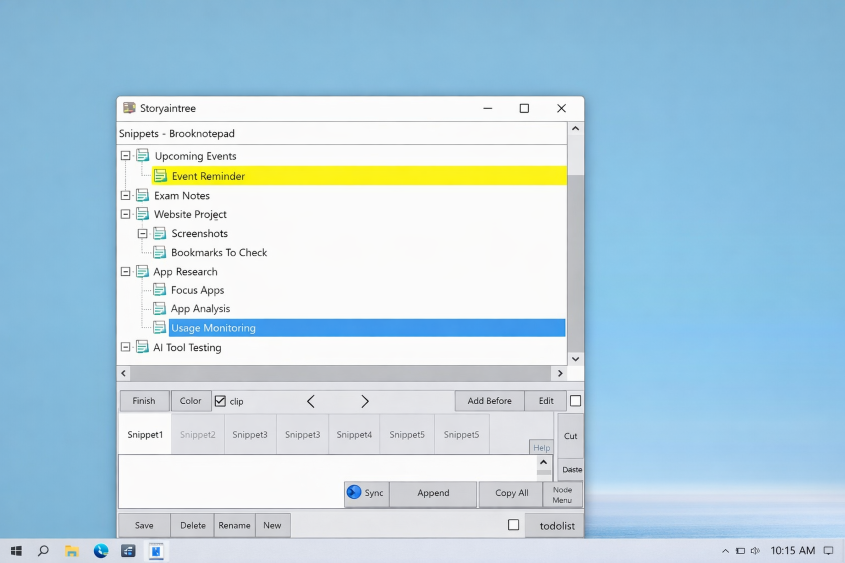
Task: Click the New button
Action: [272, 525]
